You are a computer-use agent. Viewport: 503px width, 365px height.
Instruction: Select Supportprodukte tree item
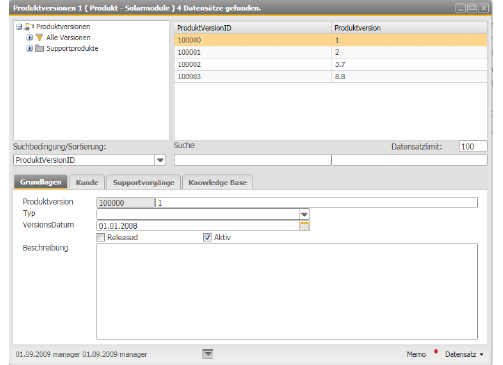(x=72, y=48)
